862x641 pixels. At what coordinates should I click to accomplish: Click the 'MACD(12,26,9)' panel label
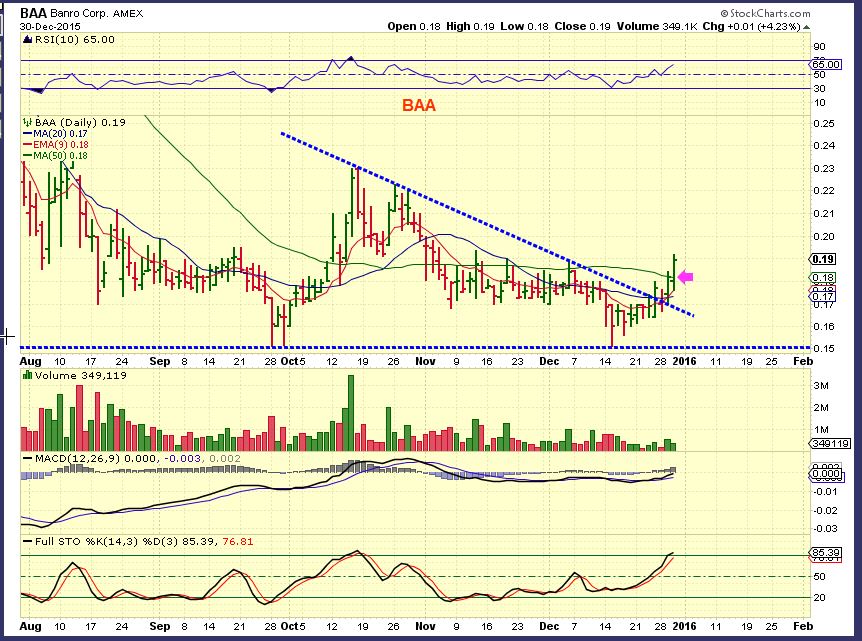[x=78, y=458]
